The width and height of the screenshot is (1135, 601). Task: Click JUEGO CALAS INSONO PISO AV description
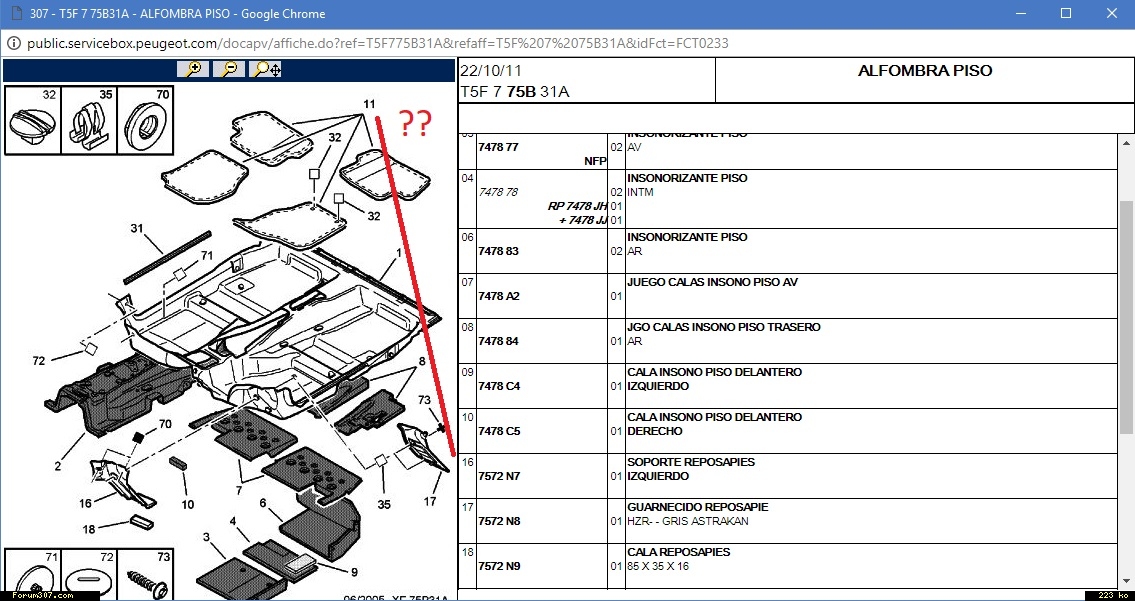pyautogui.click(x=712, y=282)
